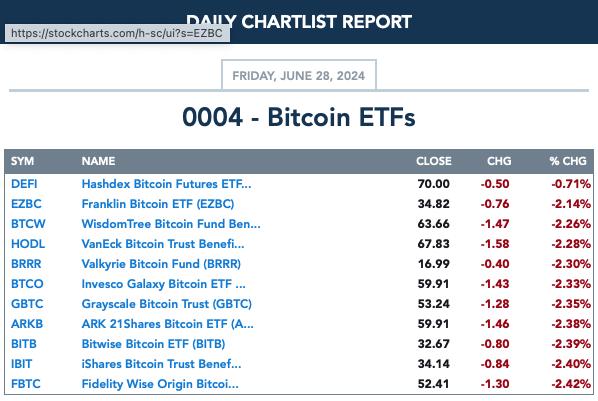Click the BITB symbol link

[x=24, y=344]
